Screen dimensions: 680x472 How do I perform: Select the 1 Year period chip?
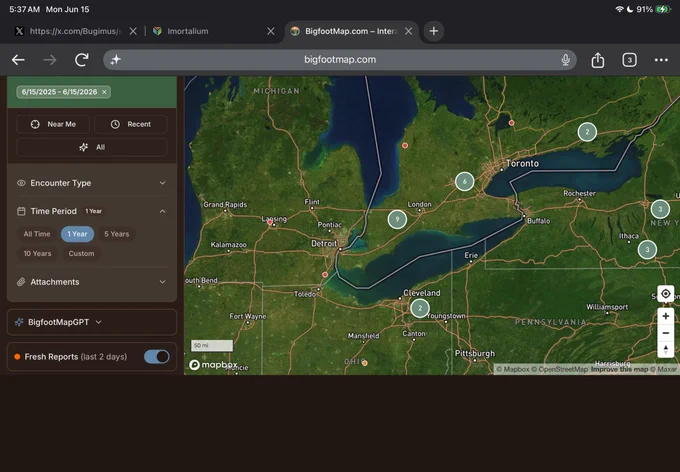[x=77, y=234]
